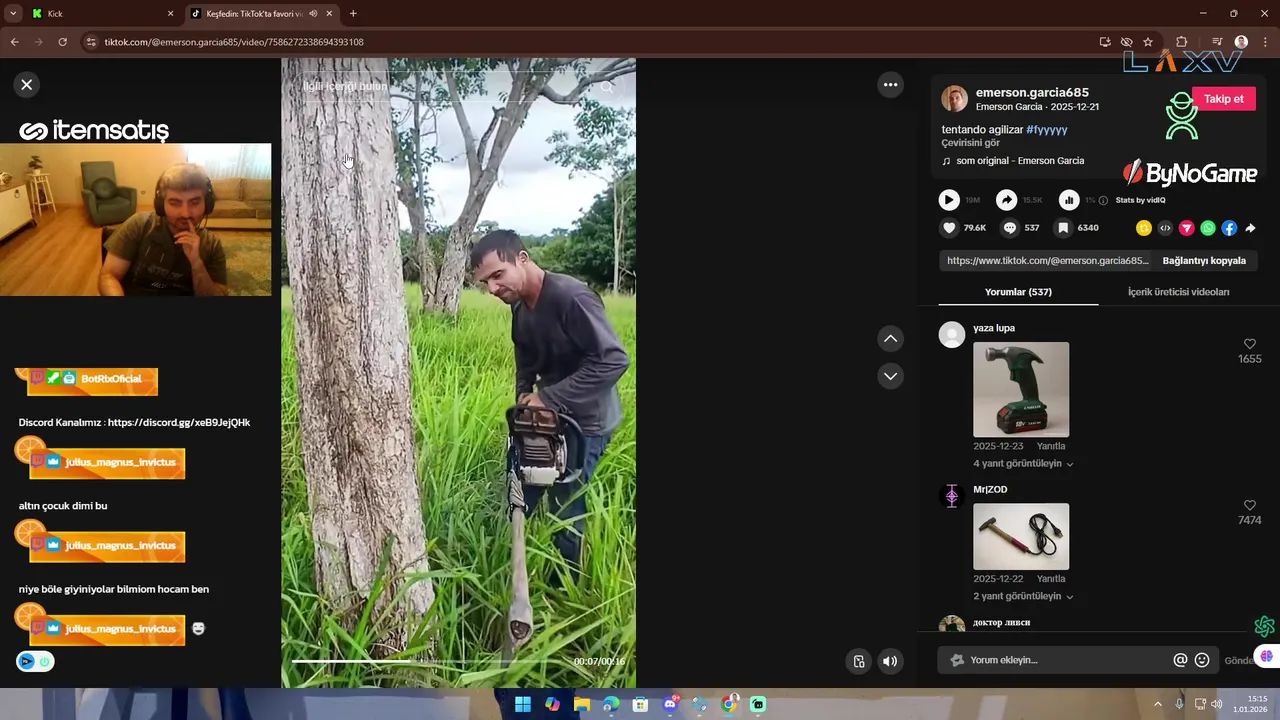
Task: Click the Bağlantıyı kopyala button
Action: point(1204,261)
